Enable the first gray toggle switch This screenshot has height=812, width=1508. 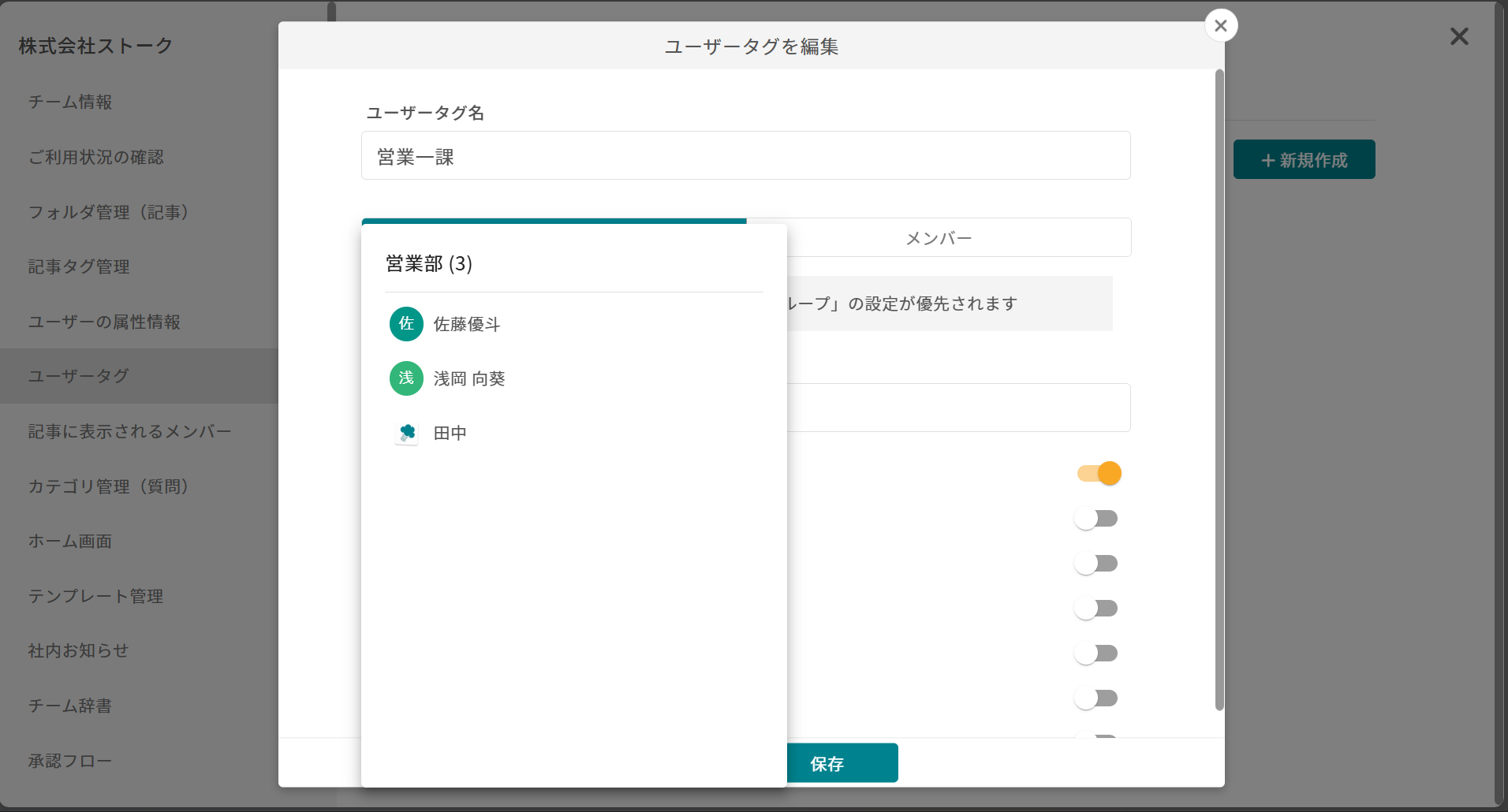pyautogui.click(x=1097, y=518)
